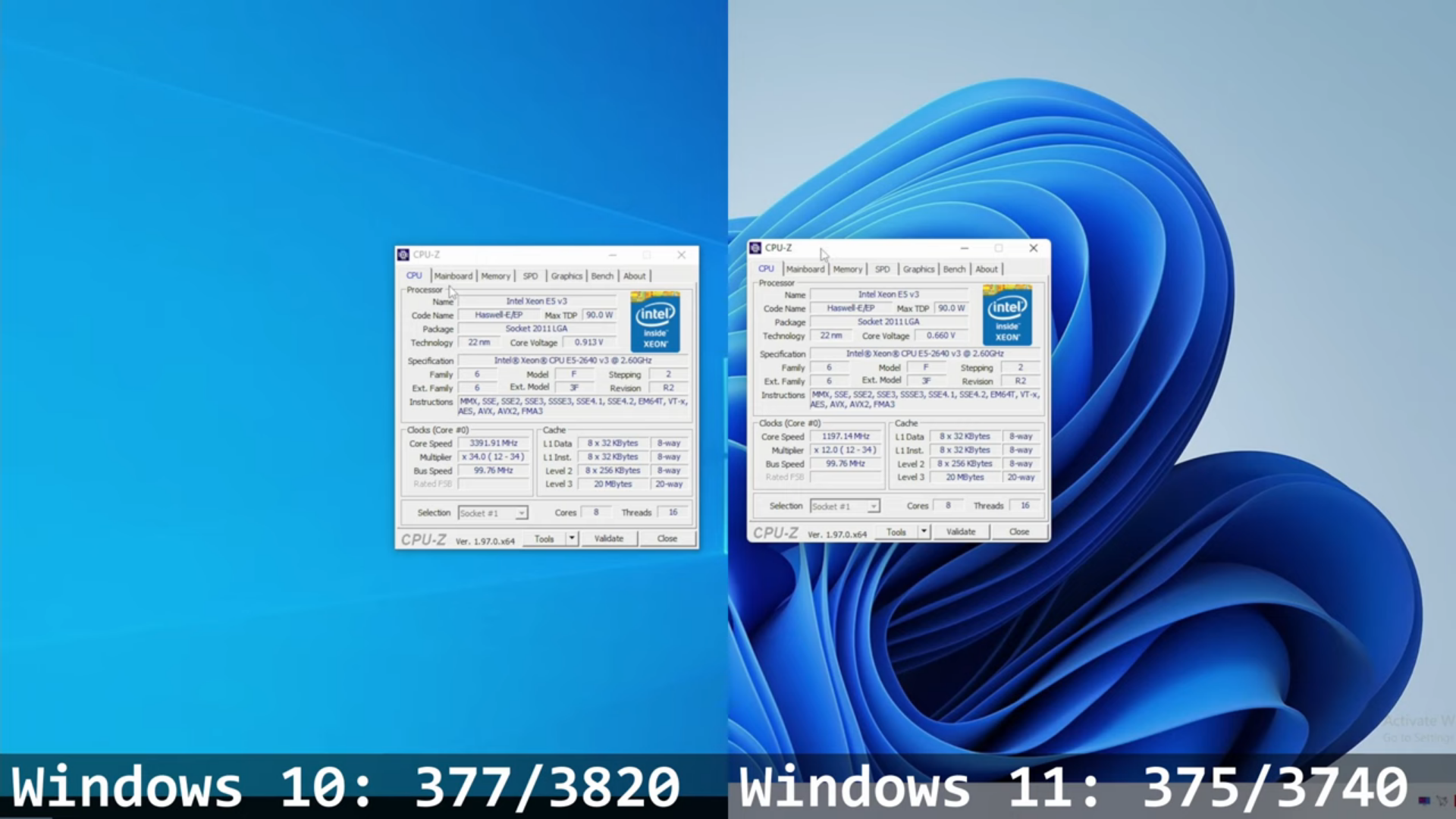Click the Core Speed field in left CPU-Z
This screenshot has width=1456, height=819.
pyautogui.click(x=493, y=443)
